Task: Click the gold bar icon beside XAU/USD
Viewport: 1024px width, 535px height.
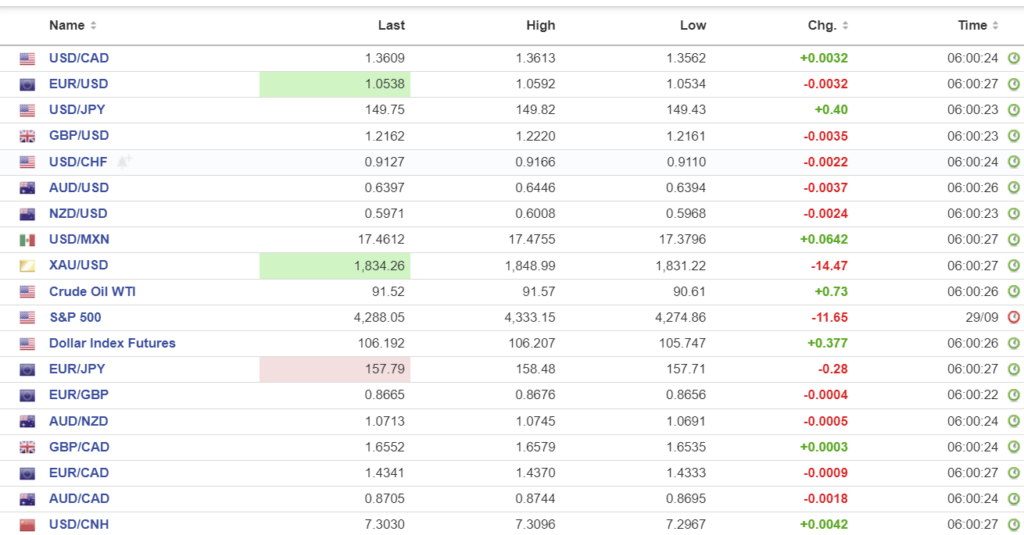Action: point(27,266)
